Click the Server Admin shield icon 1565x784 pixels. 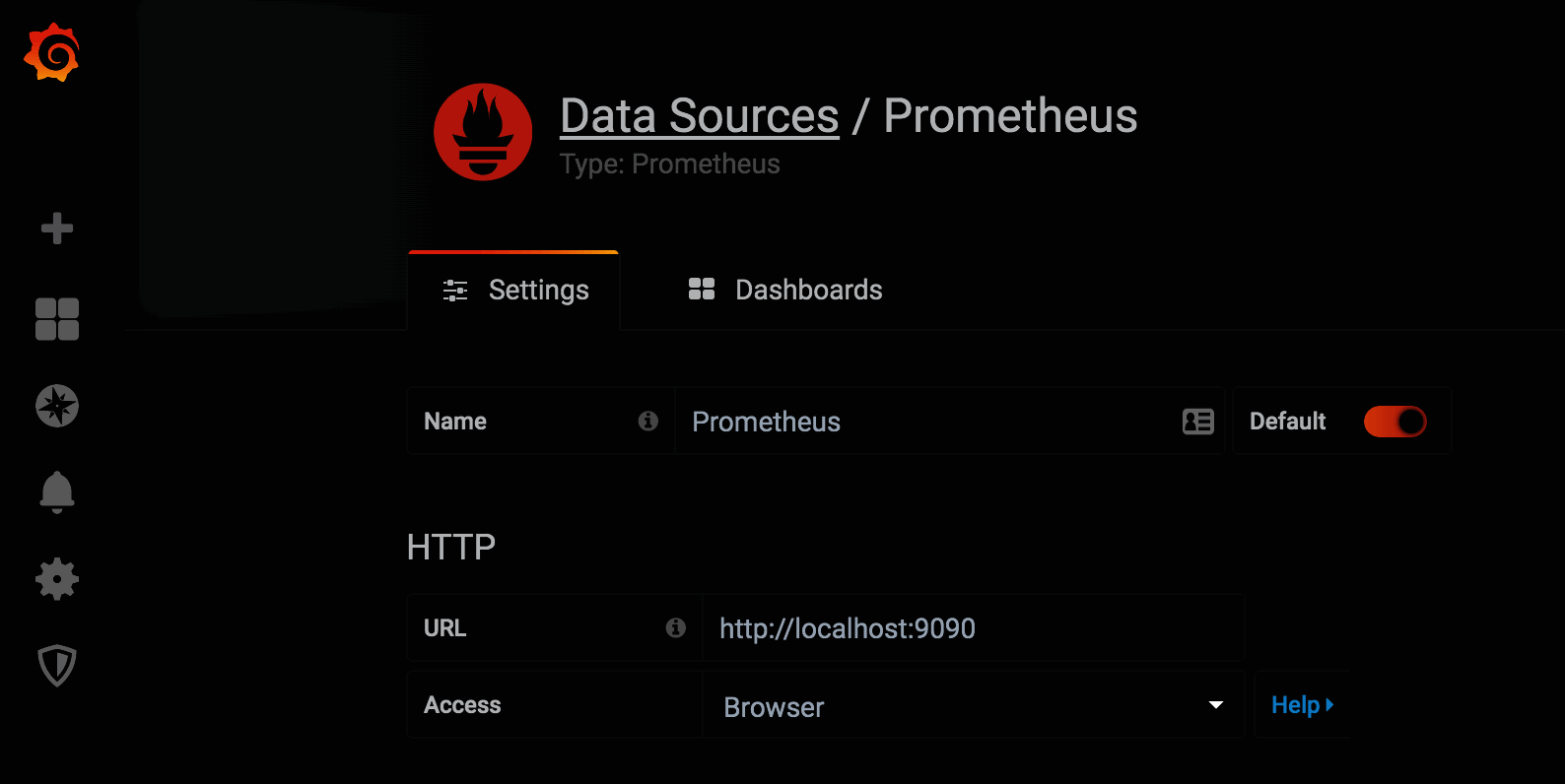(x=56, y=665)
